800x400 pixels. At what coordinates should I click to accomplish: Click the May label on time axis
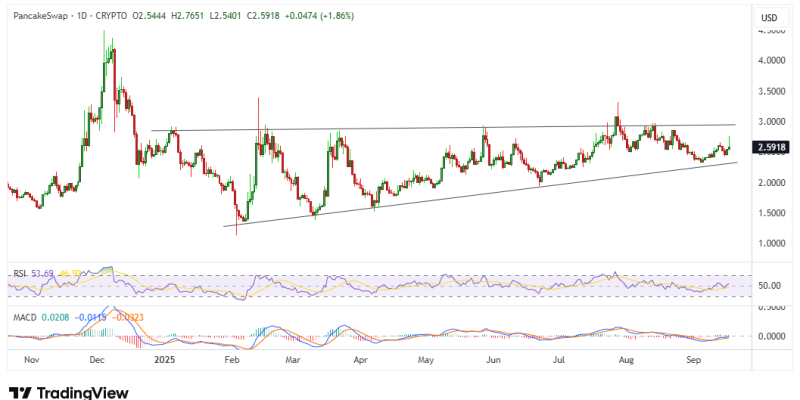coord(425,360)
